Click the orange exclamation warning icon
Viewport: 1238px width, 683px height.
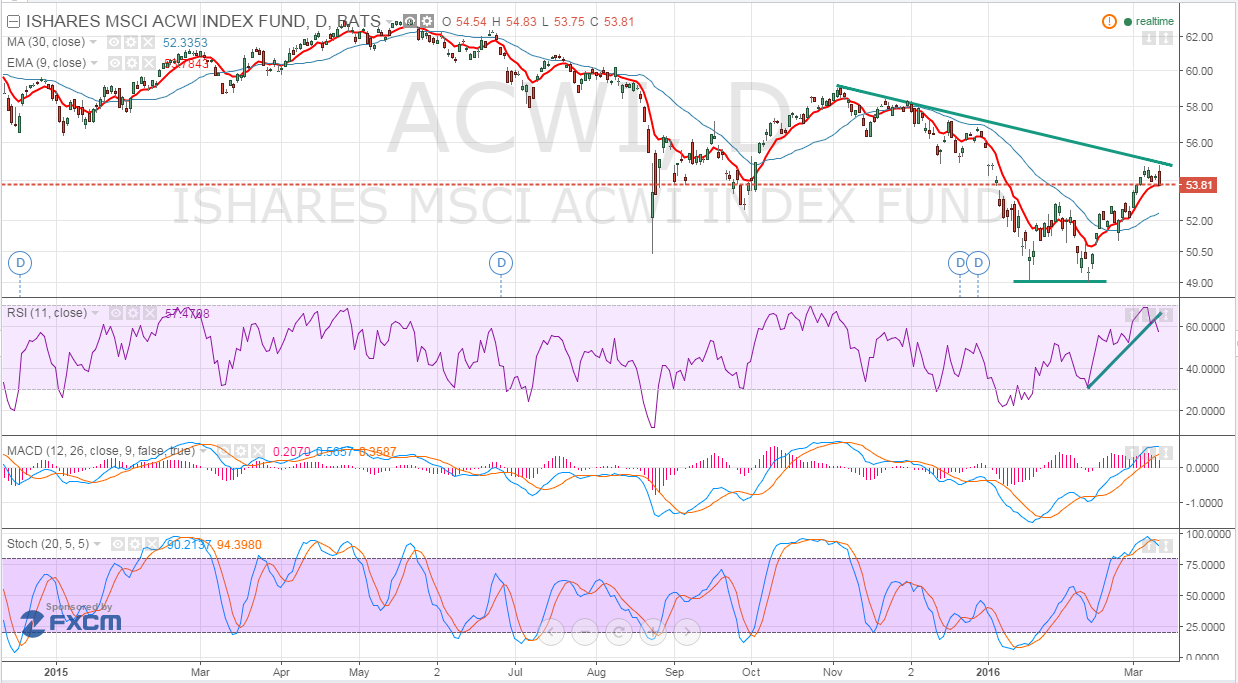1108,22
